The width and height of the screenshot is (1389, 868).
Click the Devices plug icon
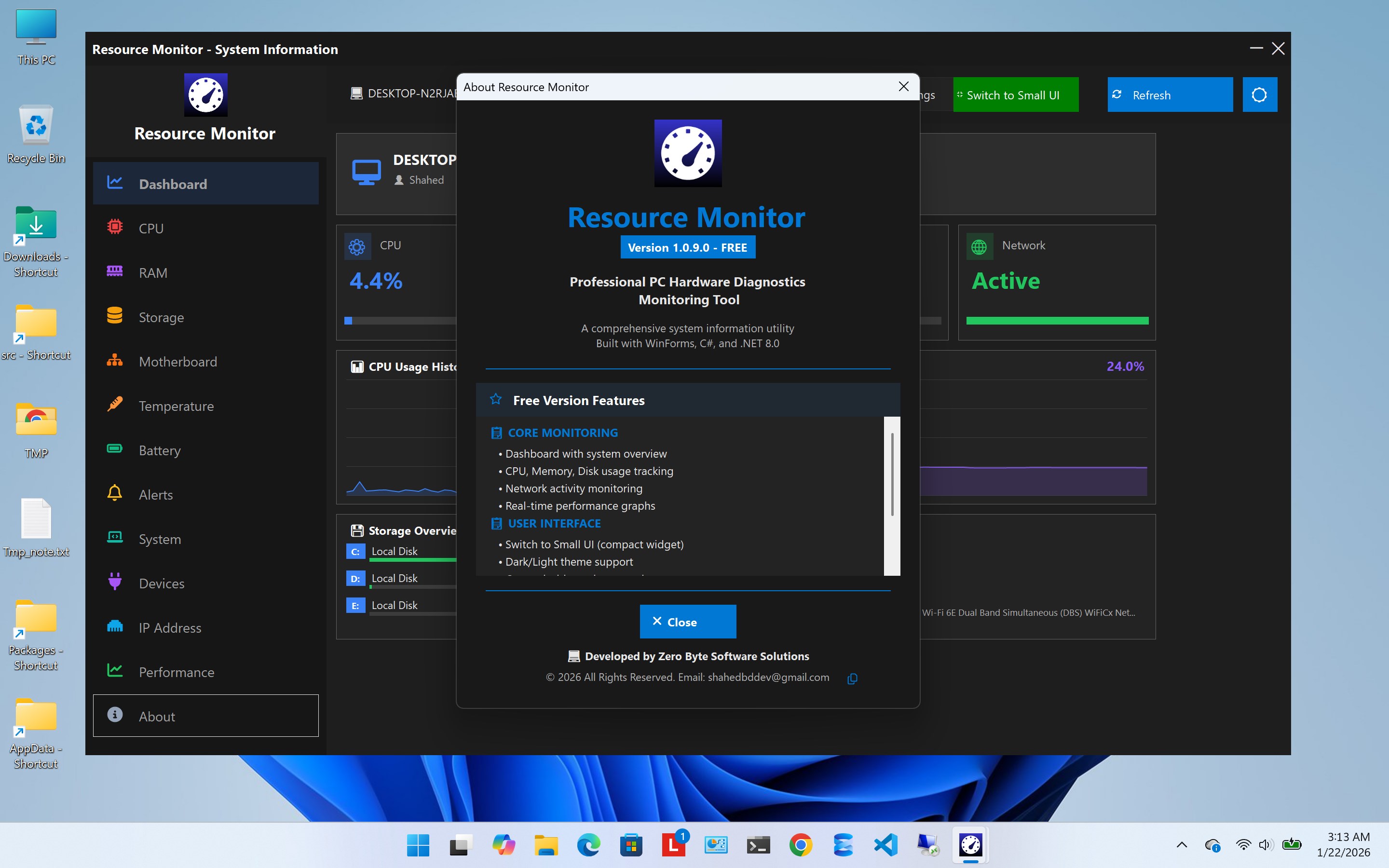pos(115,582)
